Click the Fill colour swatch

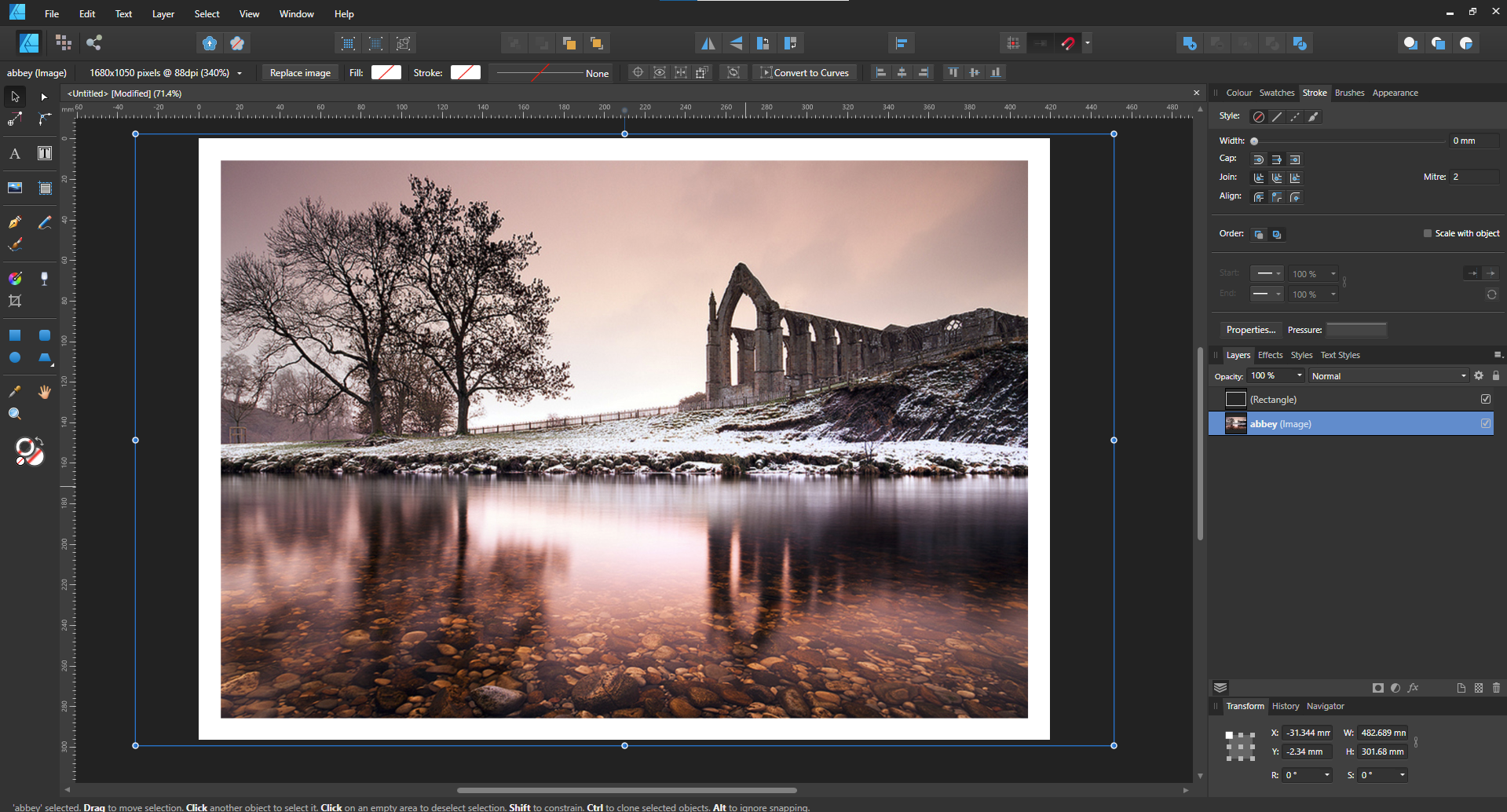click(x=386, y=73)
